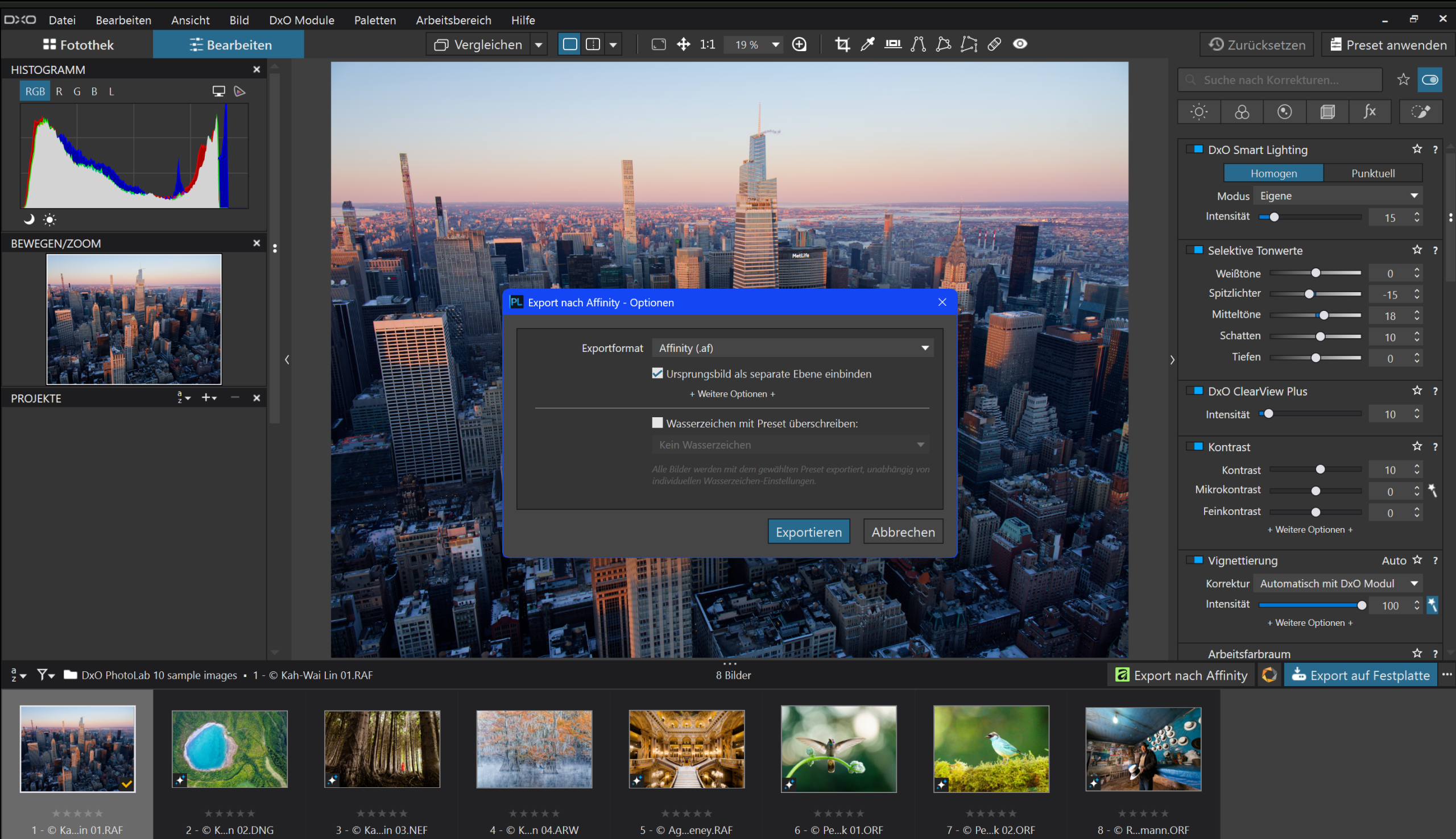Open the DxO Module menu
Screen dimensions: 1456x839
pyautogui.click(x=301, y=20)
